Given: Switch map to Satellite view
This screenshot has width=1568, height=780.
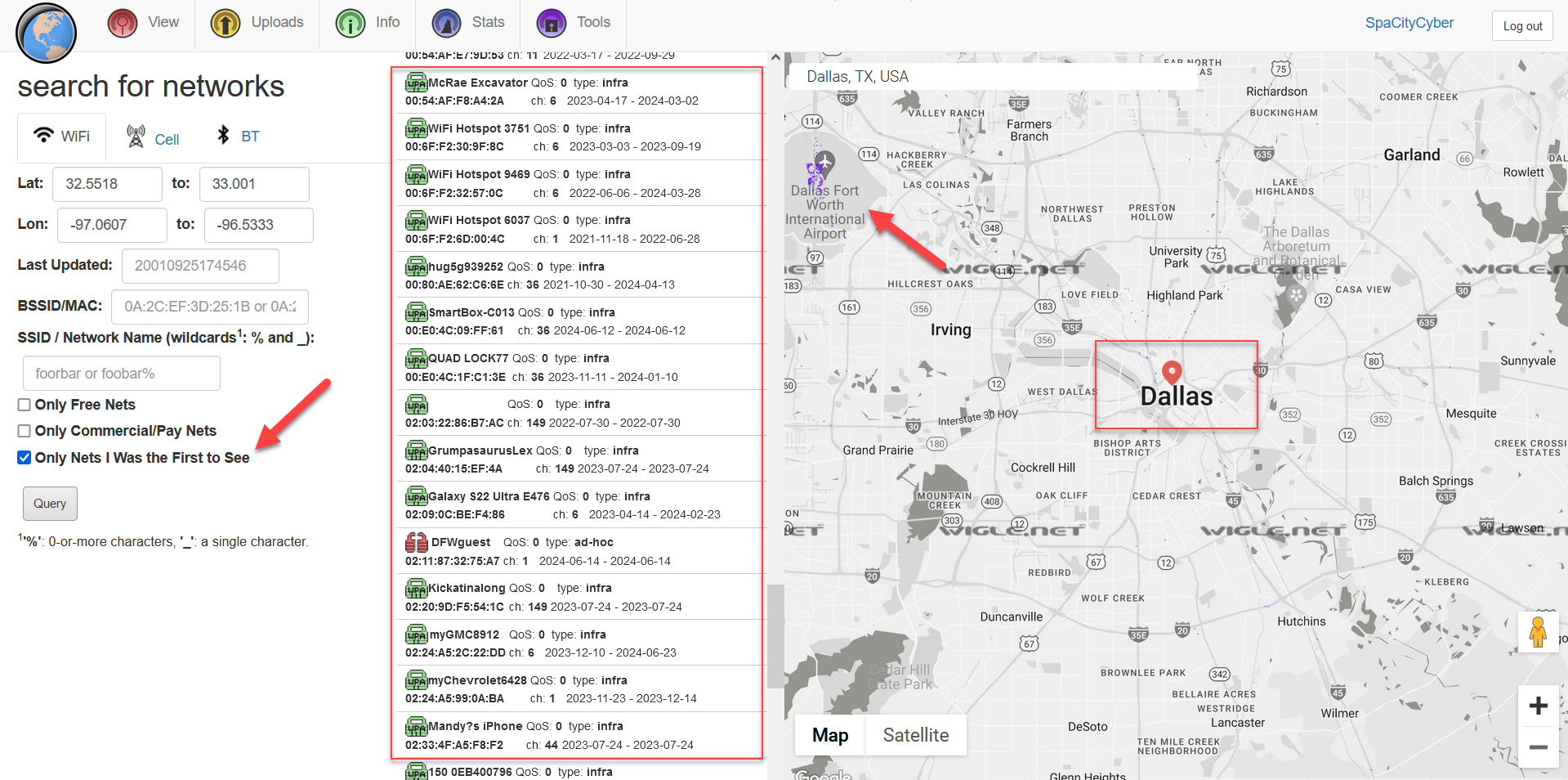Looking at the screenshot, I should tap(915, 735).
